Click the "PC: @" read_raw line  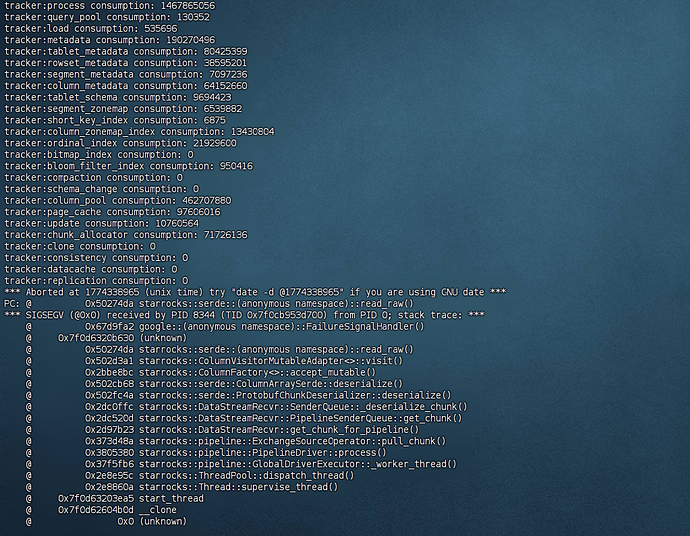point(208,303)
